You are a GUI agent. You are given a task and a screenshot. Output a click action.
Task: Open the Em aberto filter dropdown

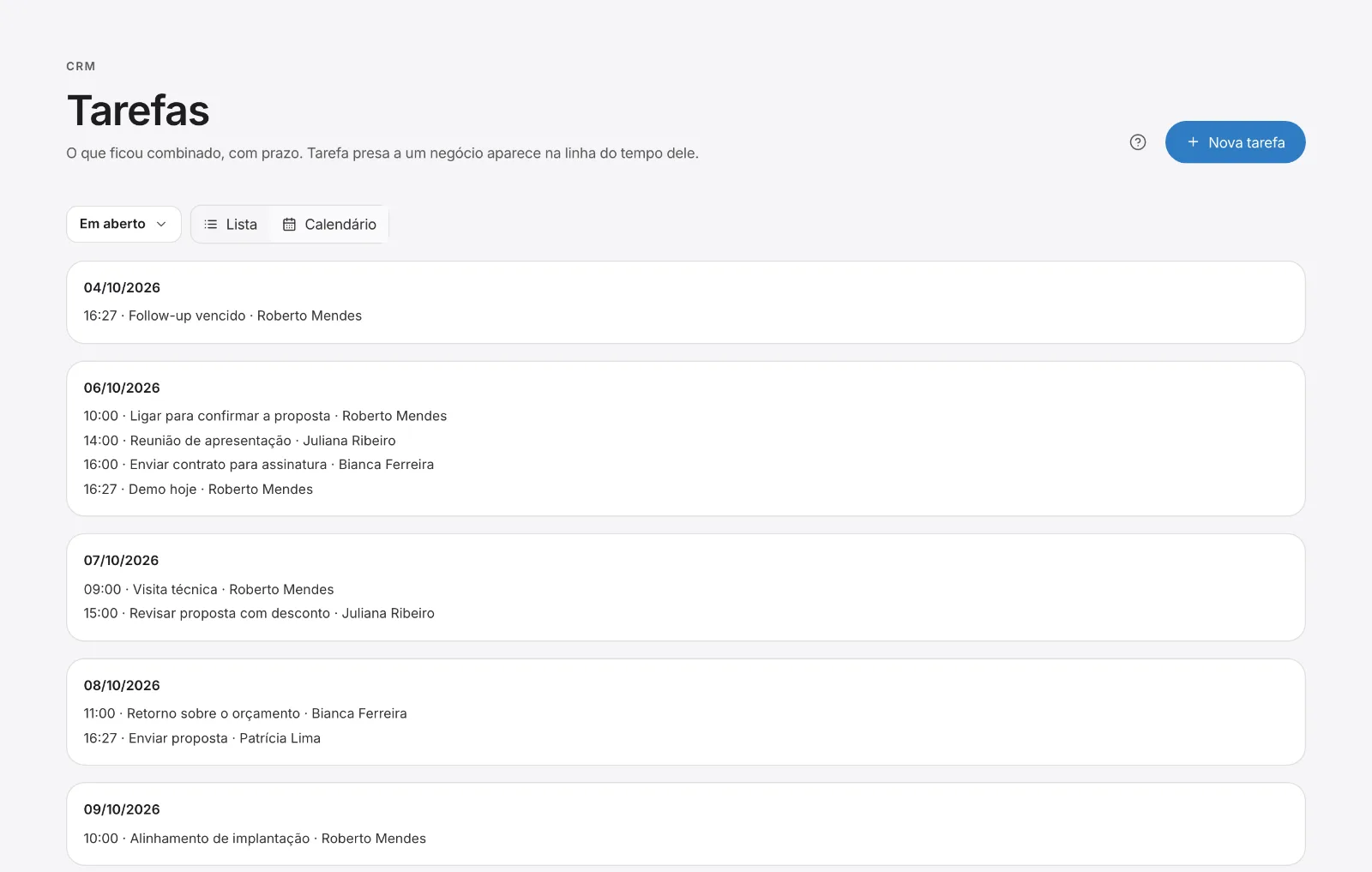tap(123, 224)
